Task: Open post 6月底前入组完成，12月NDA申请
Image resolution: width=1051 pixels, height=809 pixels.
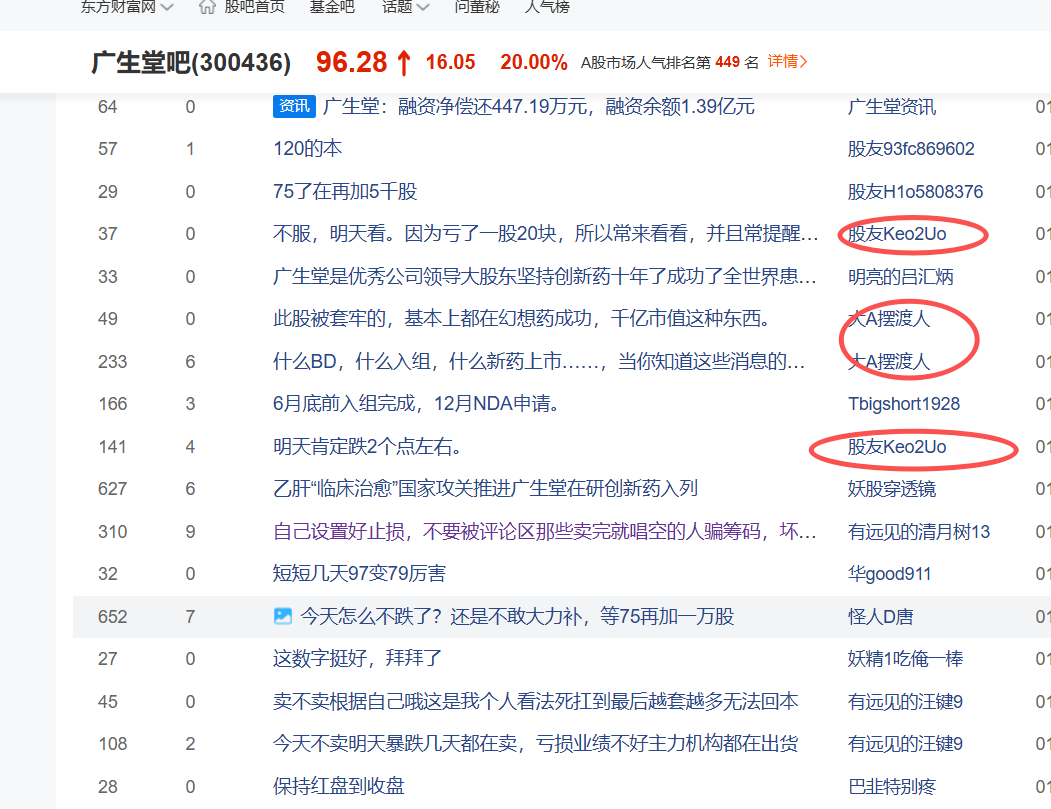Action: (x=416, y=403)
